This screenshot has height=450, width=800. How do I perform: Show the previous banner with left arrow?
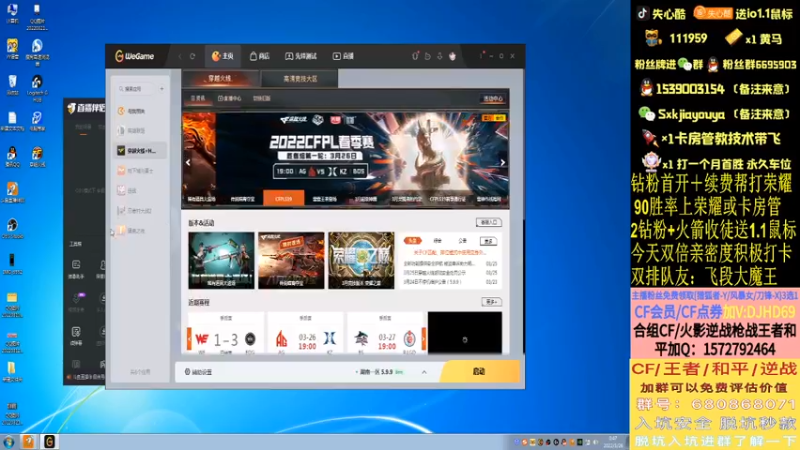(x=188, y=162)
